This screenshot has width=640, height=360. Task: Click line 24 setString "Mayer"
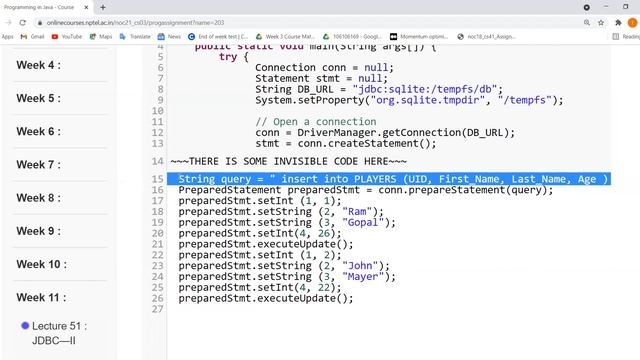pyautogui.click(x=287, y=277)
